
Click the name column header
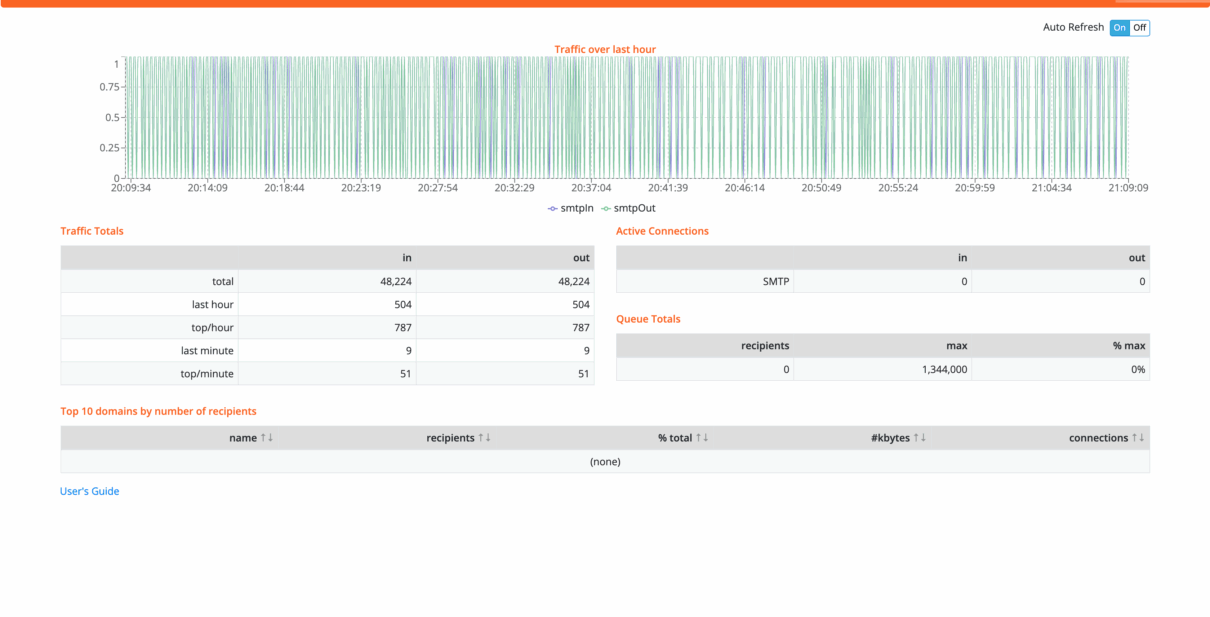(243, 438)
